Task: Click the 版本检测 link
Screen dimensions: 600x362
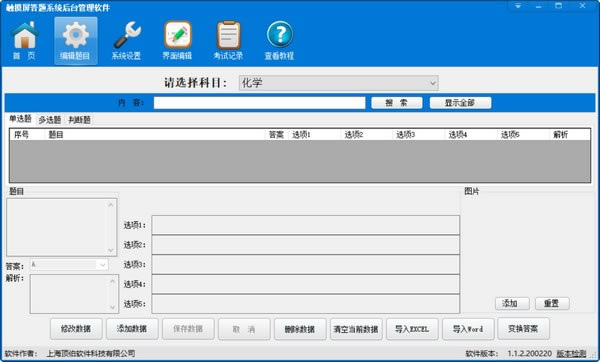Action: click(571, 354)
